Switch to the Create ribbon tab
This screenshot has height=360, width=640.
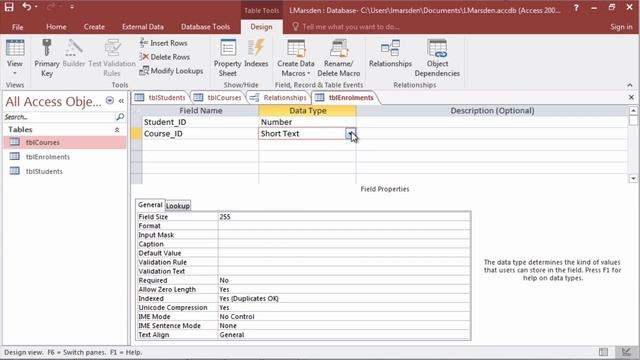tap(94, 27)
